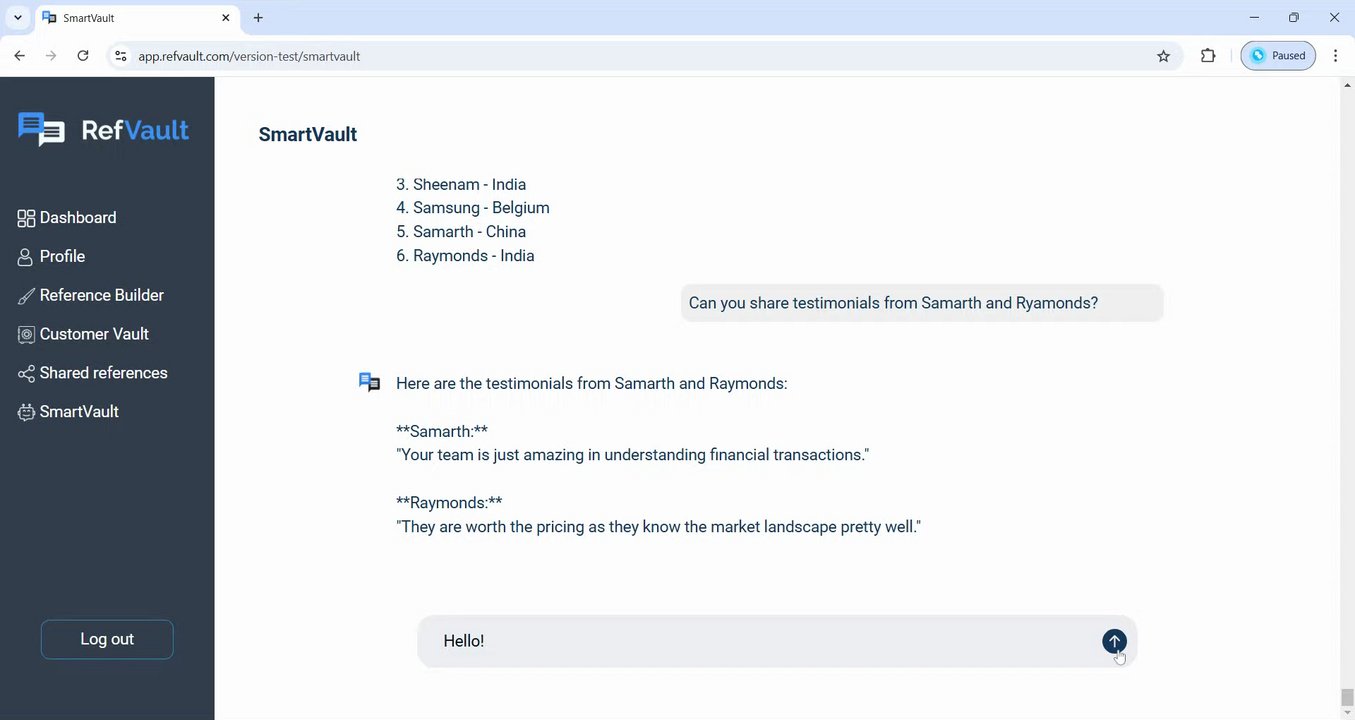Screen dimensions: 1355x720
Task: Click the Raymonds testimonial quote
Action: click(658, 527)
